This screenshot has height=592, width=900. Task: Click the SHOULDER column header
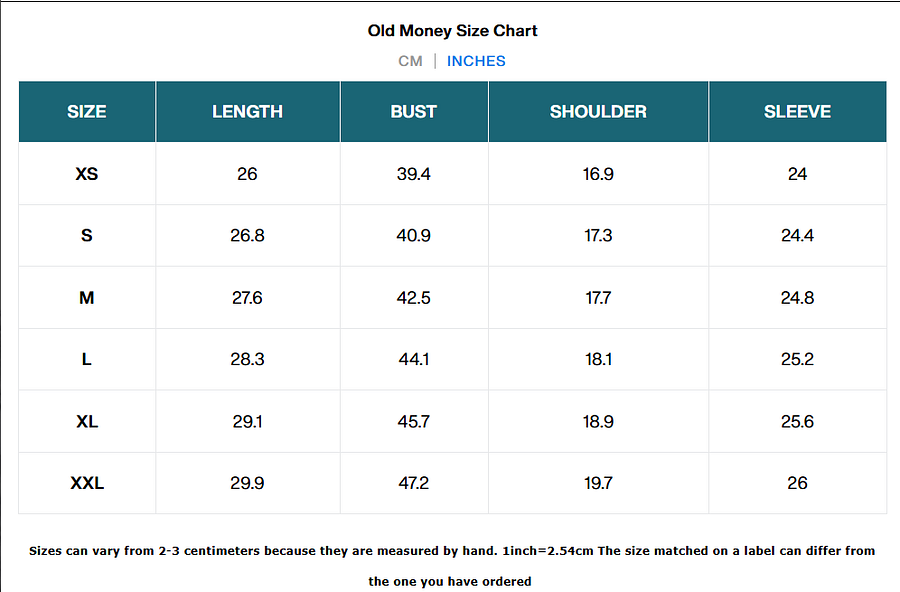[598, 112]
